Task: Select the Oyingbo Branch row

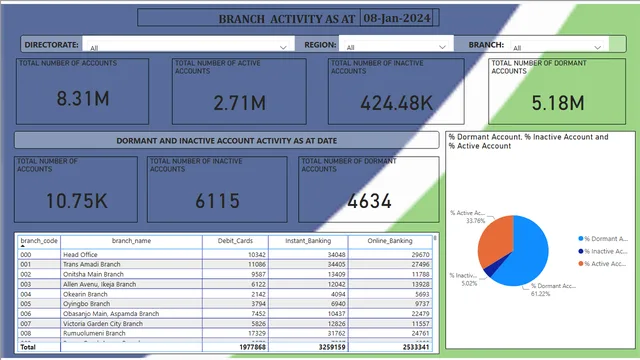Action: [225, 304]
